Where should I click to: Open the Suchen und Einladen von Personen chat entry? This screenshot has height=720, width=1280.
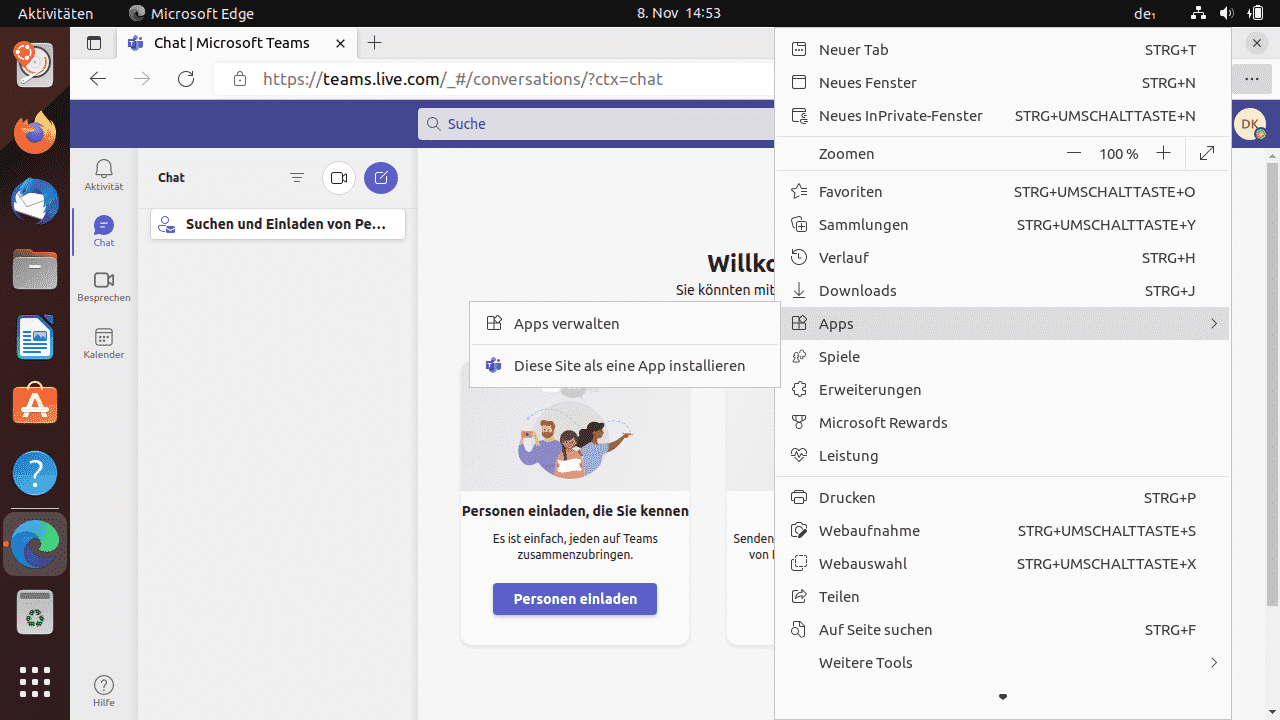pyautogui.click(x=278, y=224)
